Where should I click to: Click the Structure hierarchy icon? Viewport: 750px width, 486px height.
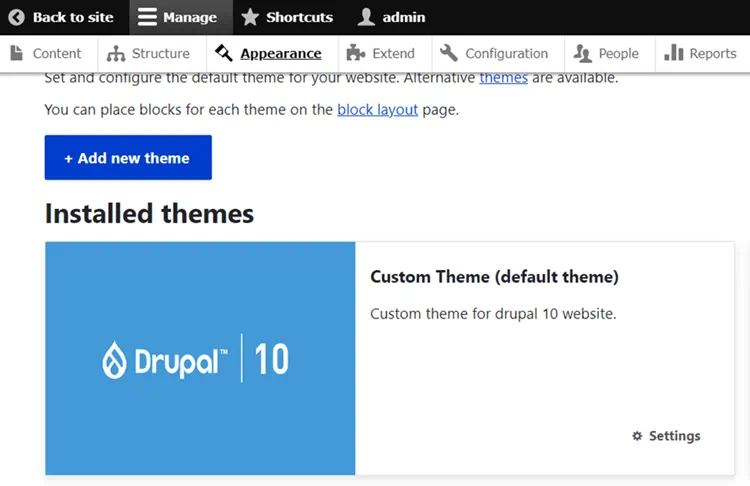point(116,53)
